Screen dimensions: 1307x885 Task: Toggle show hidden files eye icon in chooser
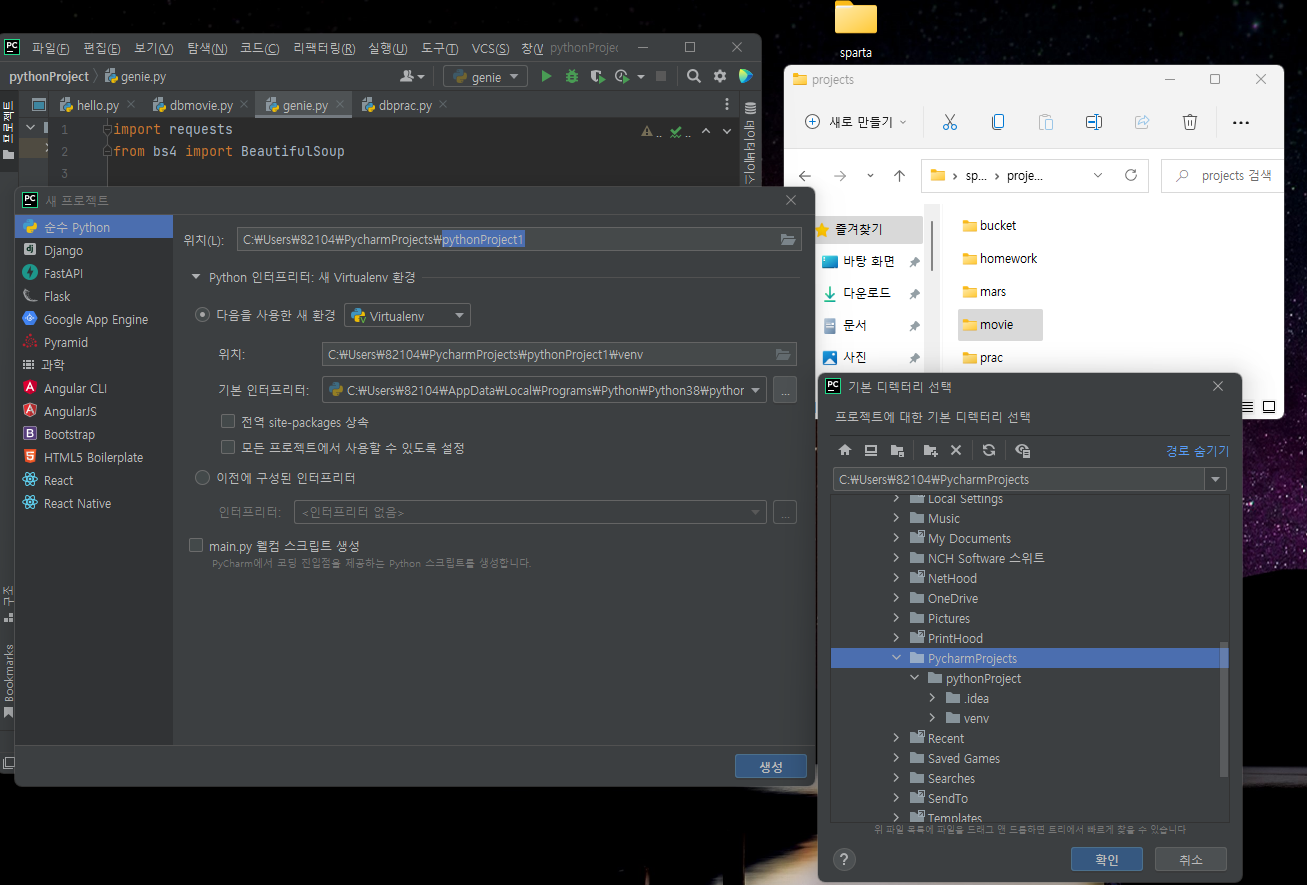[1022, 450]
